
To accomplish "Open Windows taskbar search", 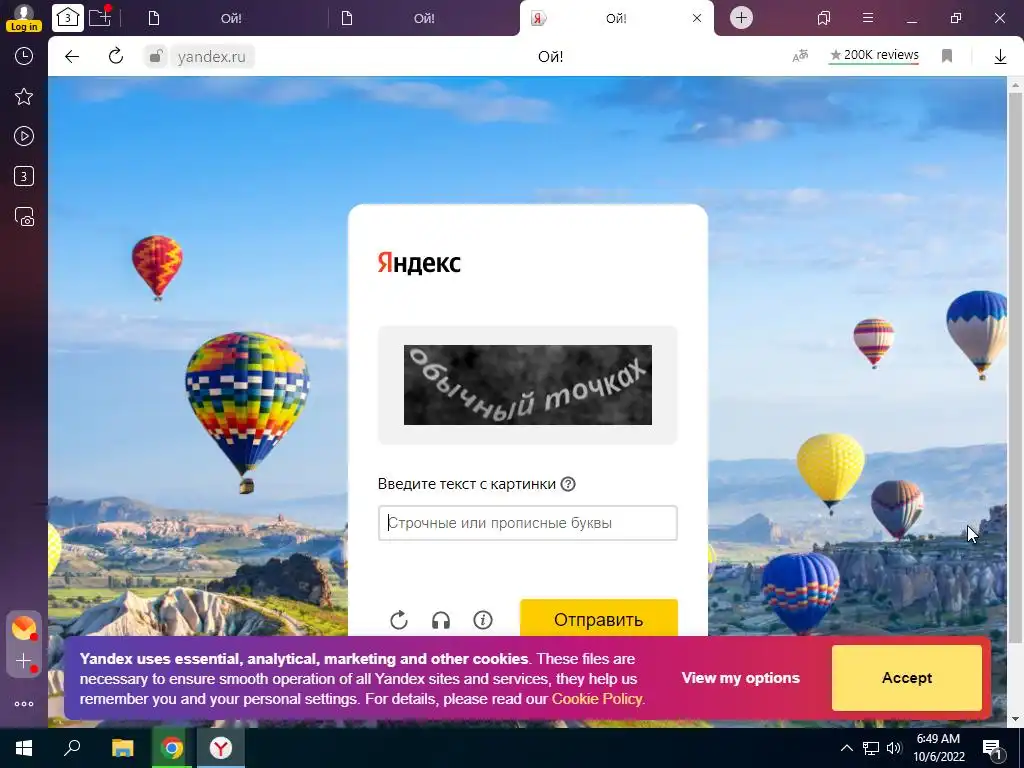I will click(x=72, y=748).
